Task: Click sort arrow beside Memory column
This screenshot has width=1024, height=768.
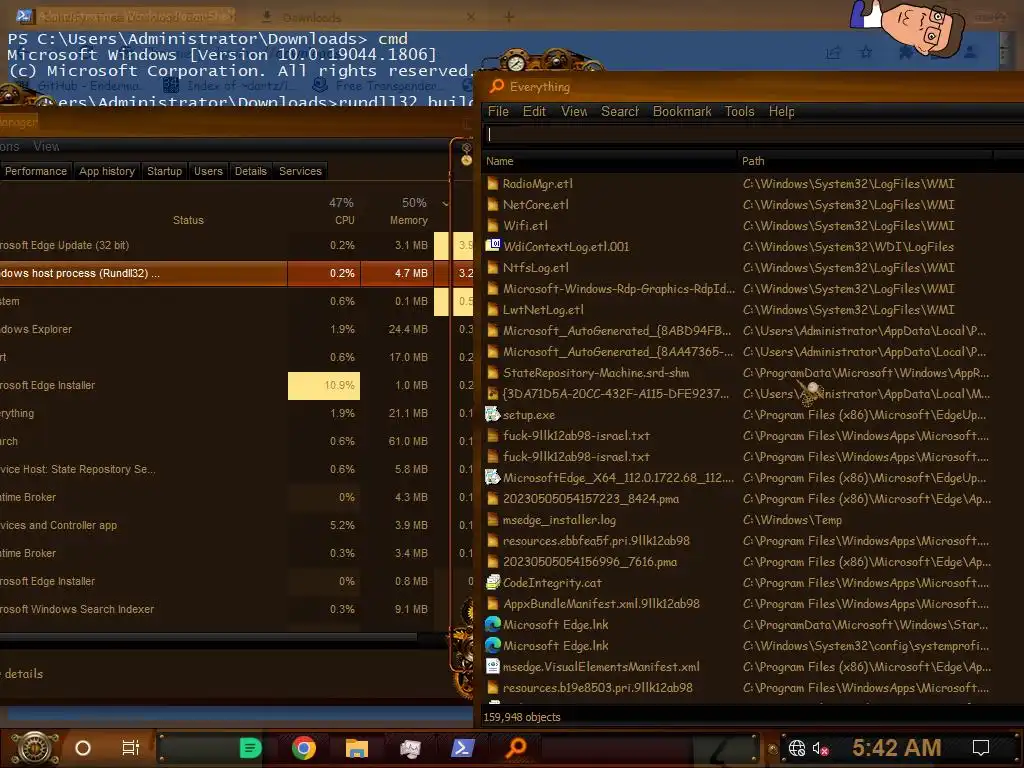Action: coord(445,204)
